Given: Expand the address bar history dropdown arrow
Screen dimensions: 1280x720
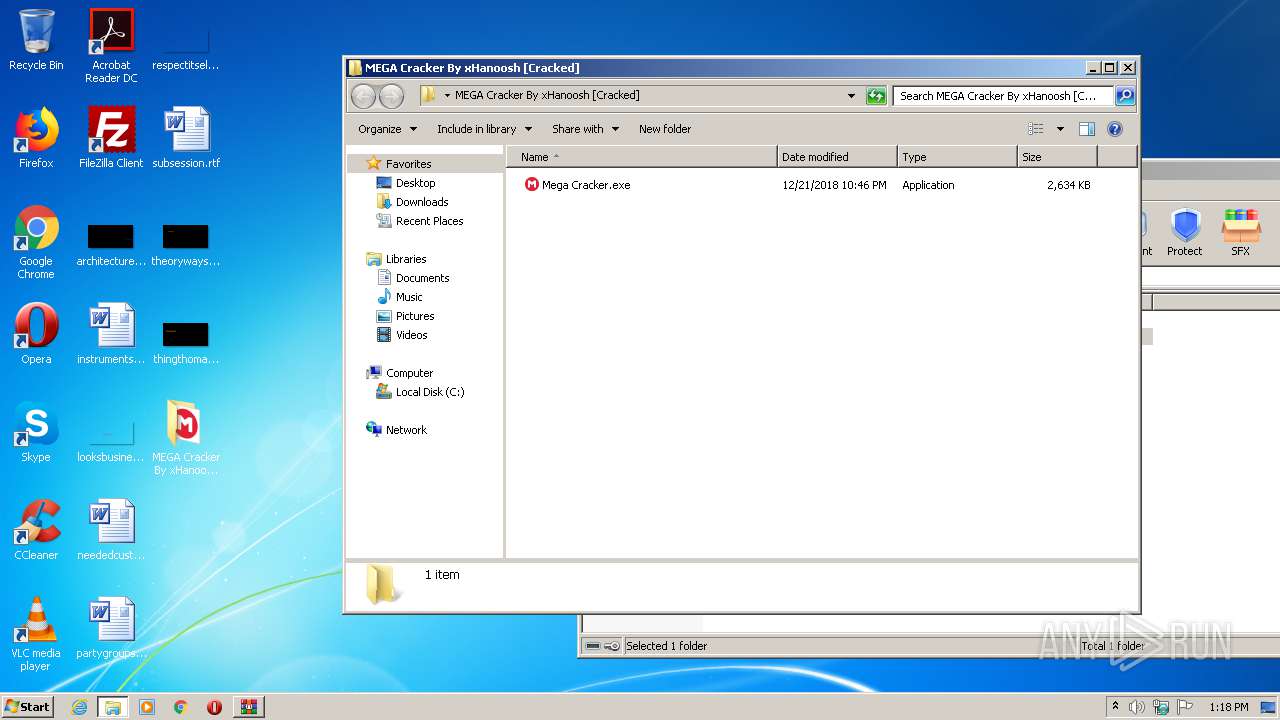Looking at the screenshot, I should pyautogui.click(x=851, y=96).
